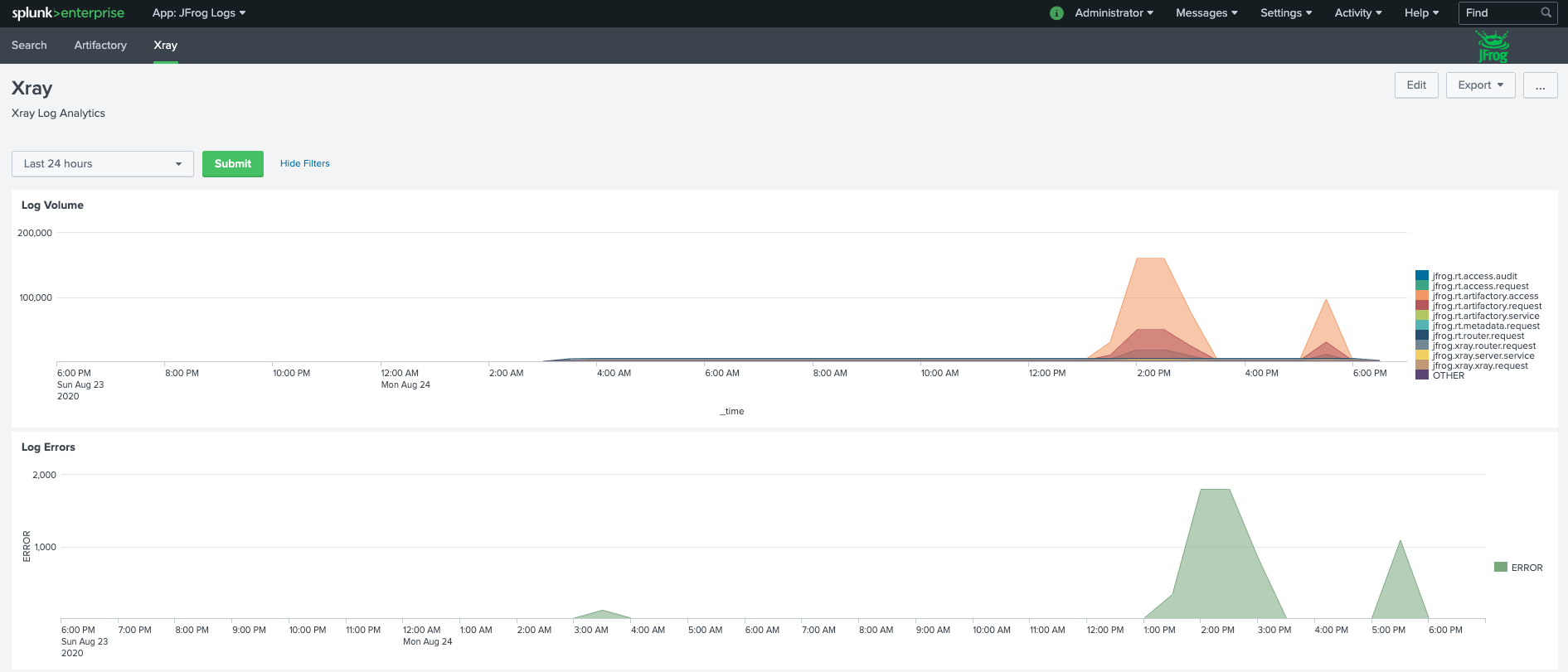1568x672 pixels.
Task: Toggle jfrog.rt.access.audit legend swatch
Action: [x=1422, y=276]
